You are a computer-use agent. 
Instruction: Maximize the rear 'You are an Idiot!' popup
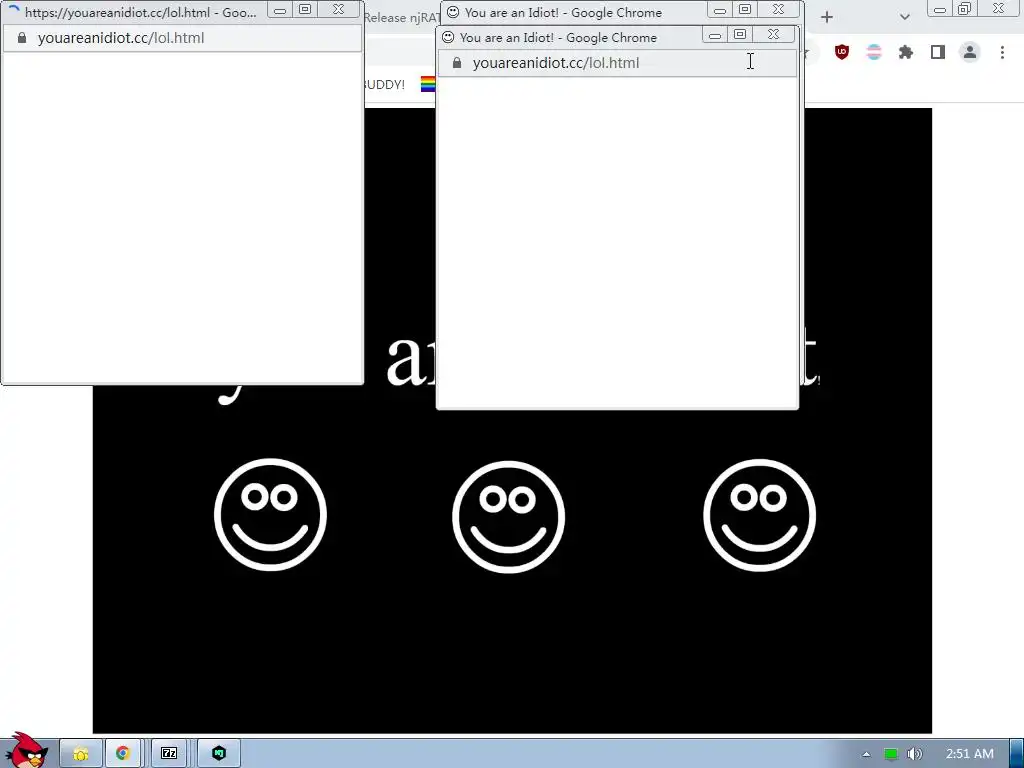click(745, 9)
